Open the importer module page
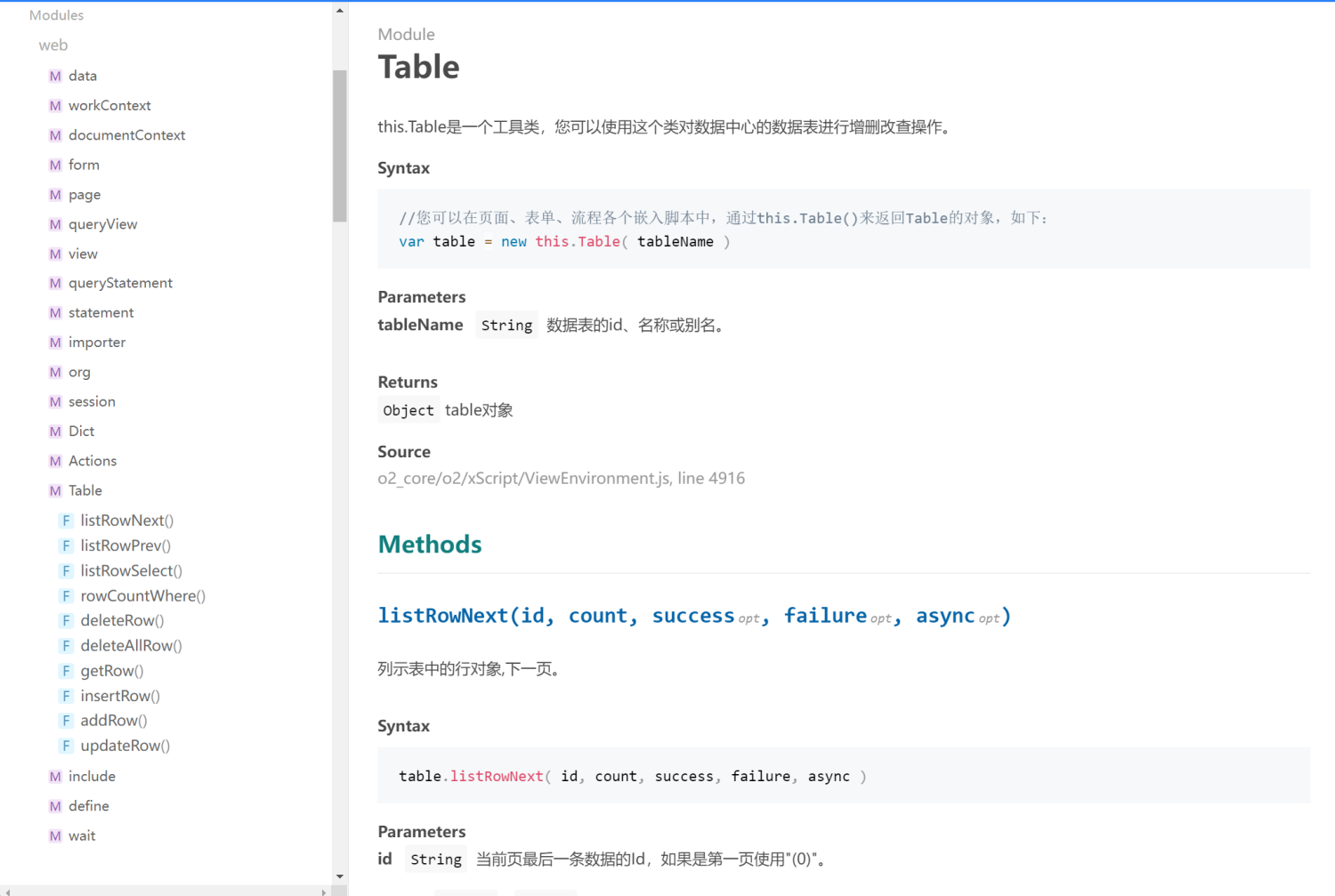The image size is (1335, 896). tap(97, 343)
